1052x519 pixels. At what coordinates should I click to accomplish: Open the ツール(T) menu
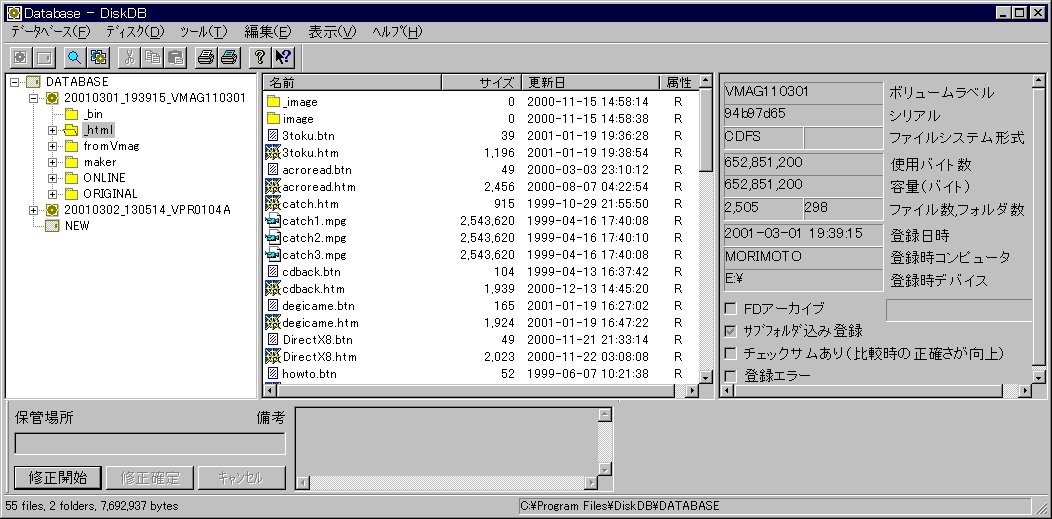[x=203, y=32]
